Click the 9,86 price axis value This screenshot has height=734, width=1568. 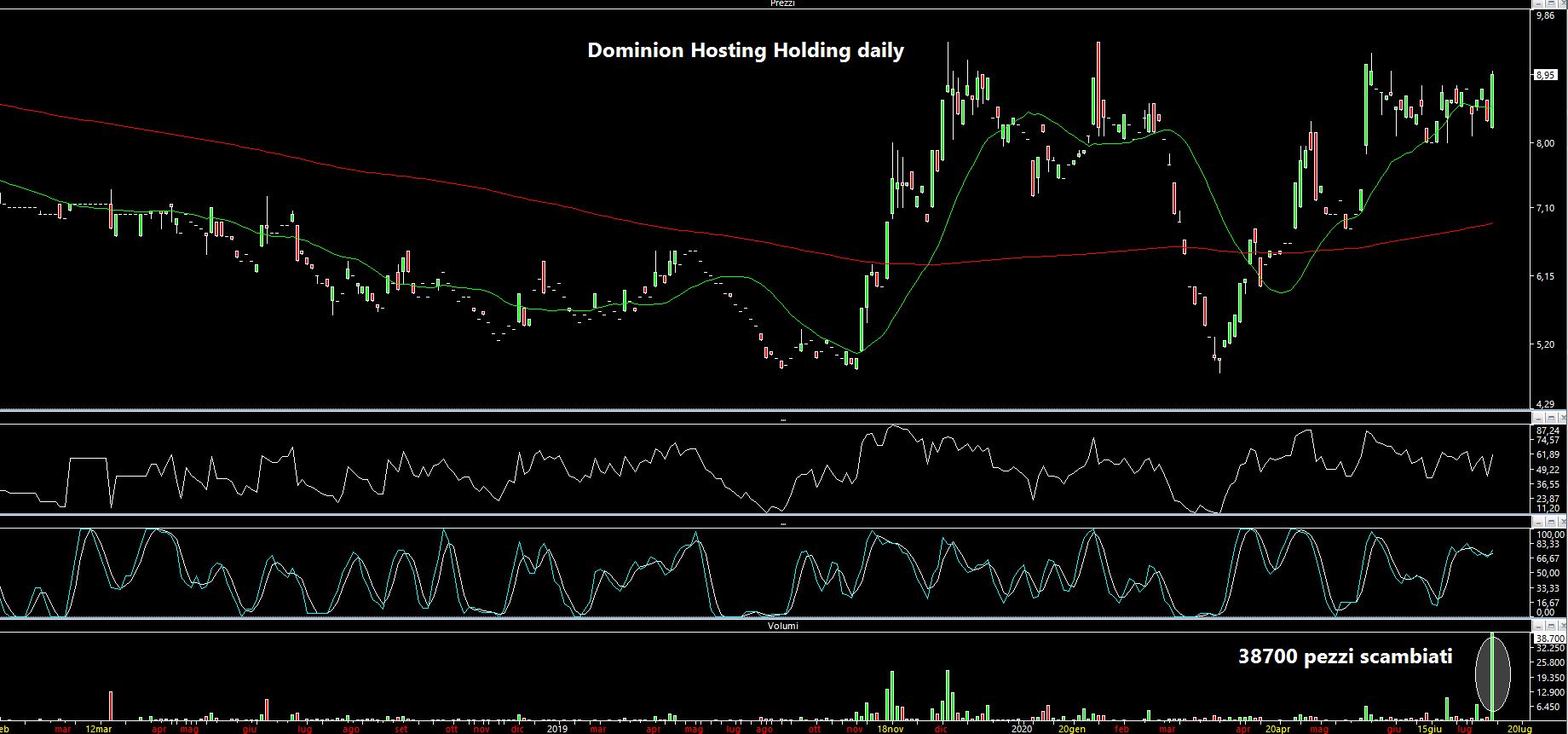click(x=1544, y=15)
